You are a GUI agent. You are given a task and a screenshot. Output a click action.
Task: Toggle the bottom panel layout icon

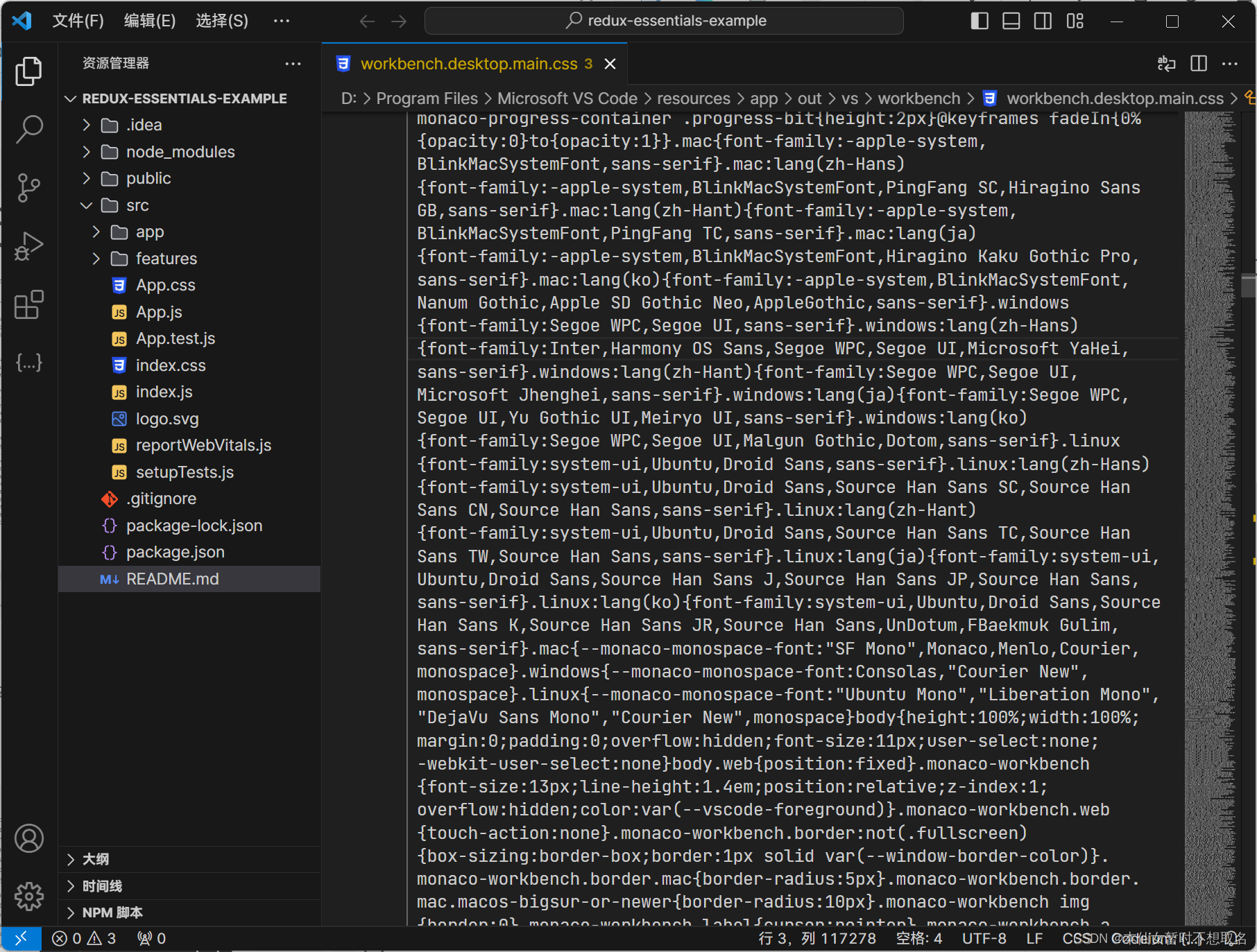[x=1011, y=21]
